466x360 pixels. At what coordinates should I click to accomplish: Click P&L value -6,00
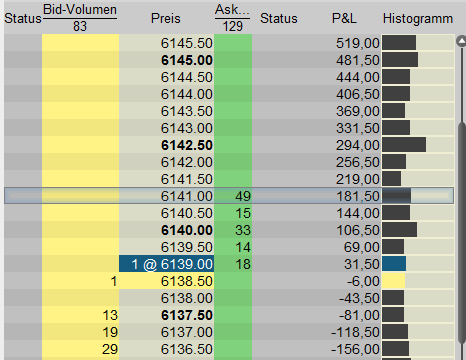(x=363, y=281)
